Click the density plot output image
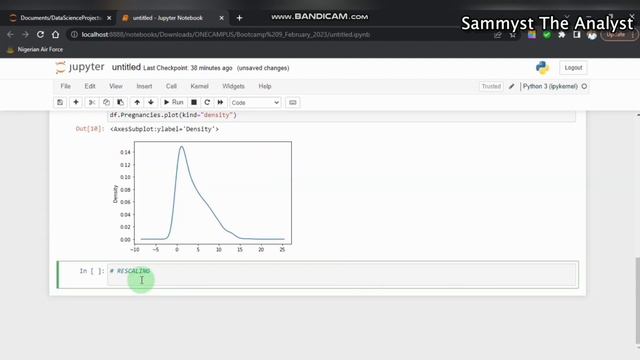640x360 pixels. click(202, 197)
